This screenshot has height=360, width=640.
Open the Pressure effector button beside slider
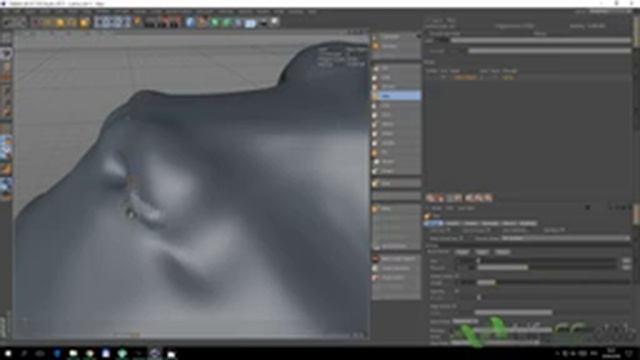627,268
